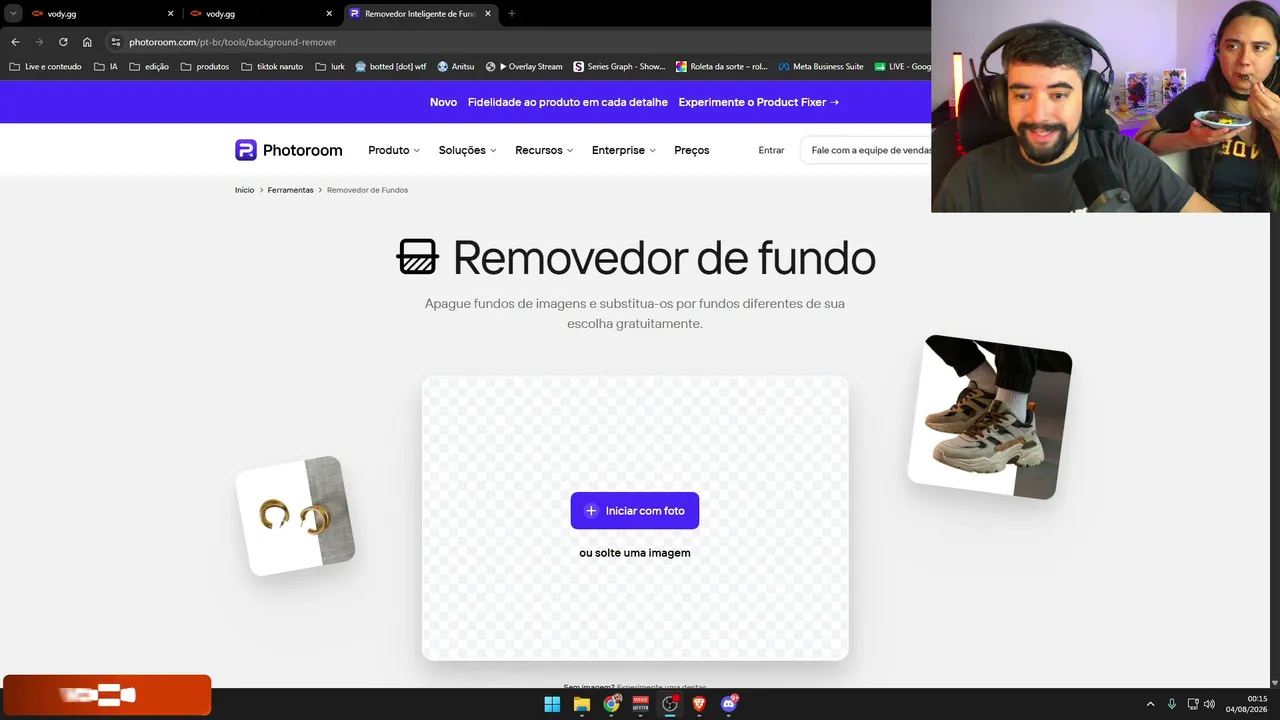
Task: Close the Removedor Inteligente tab
Action: pos(488,14)
